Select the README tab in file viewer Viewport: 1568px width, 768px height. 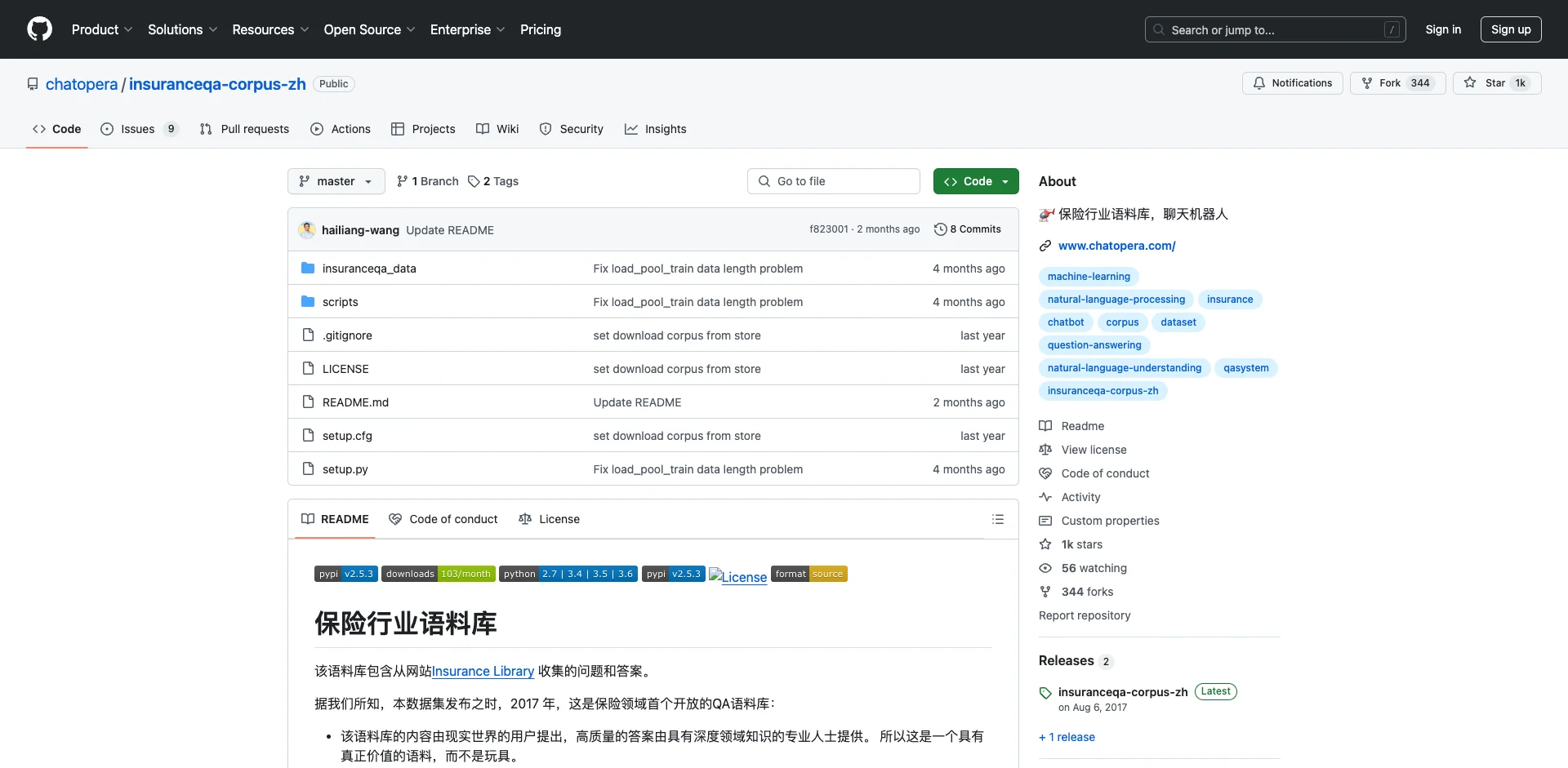coord(335,519)
